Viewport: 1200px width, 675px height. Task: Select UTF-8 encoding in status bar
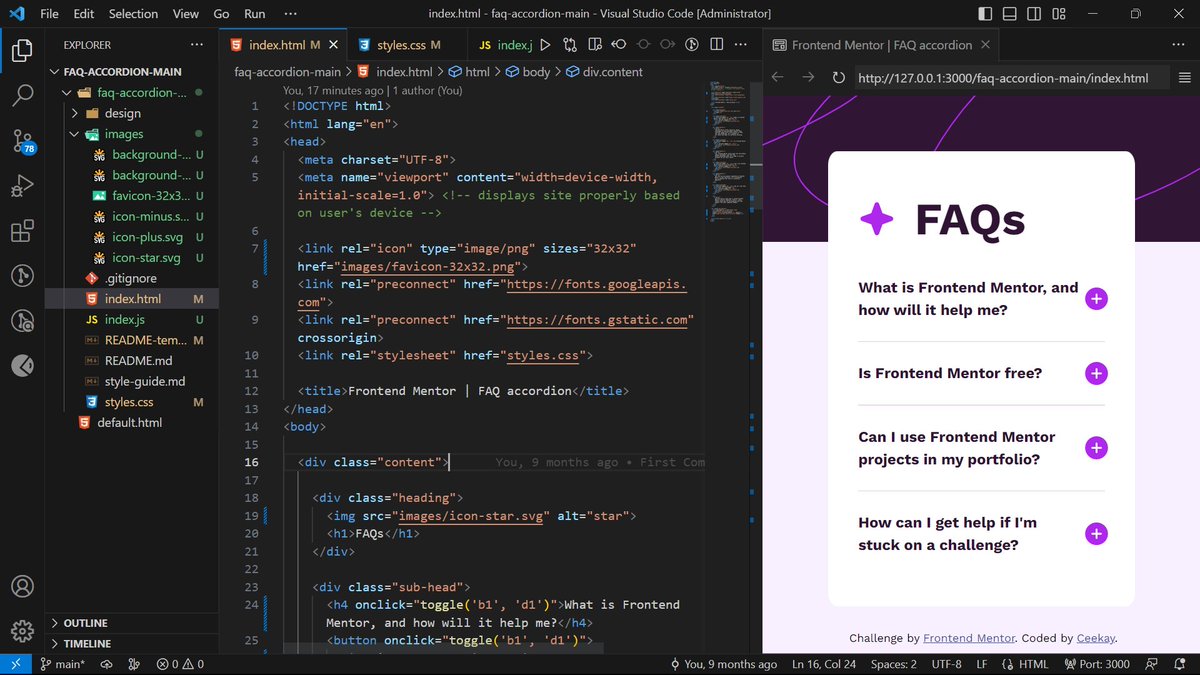pos(946,664)
